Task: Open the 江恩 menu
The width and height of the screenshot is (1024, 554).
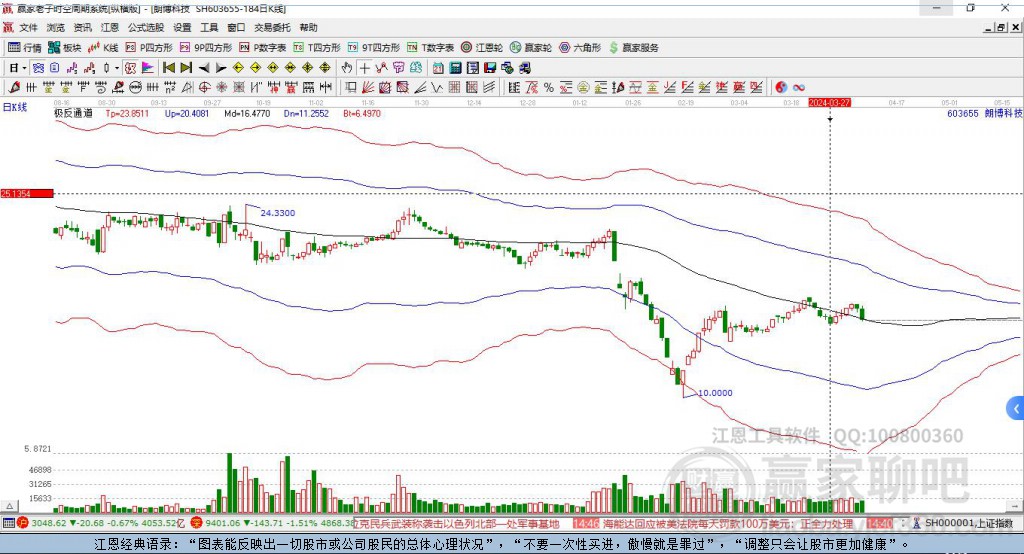Action: tap(110, 27)
